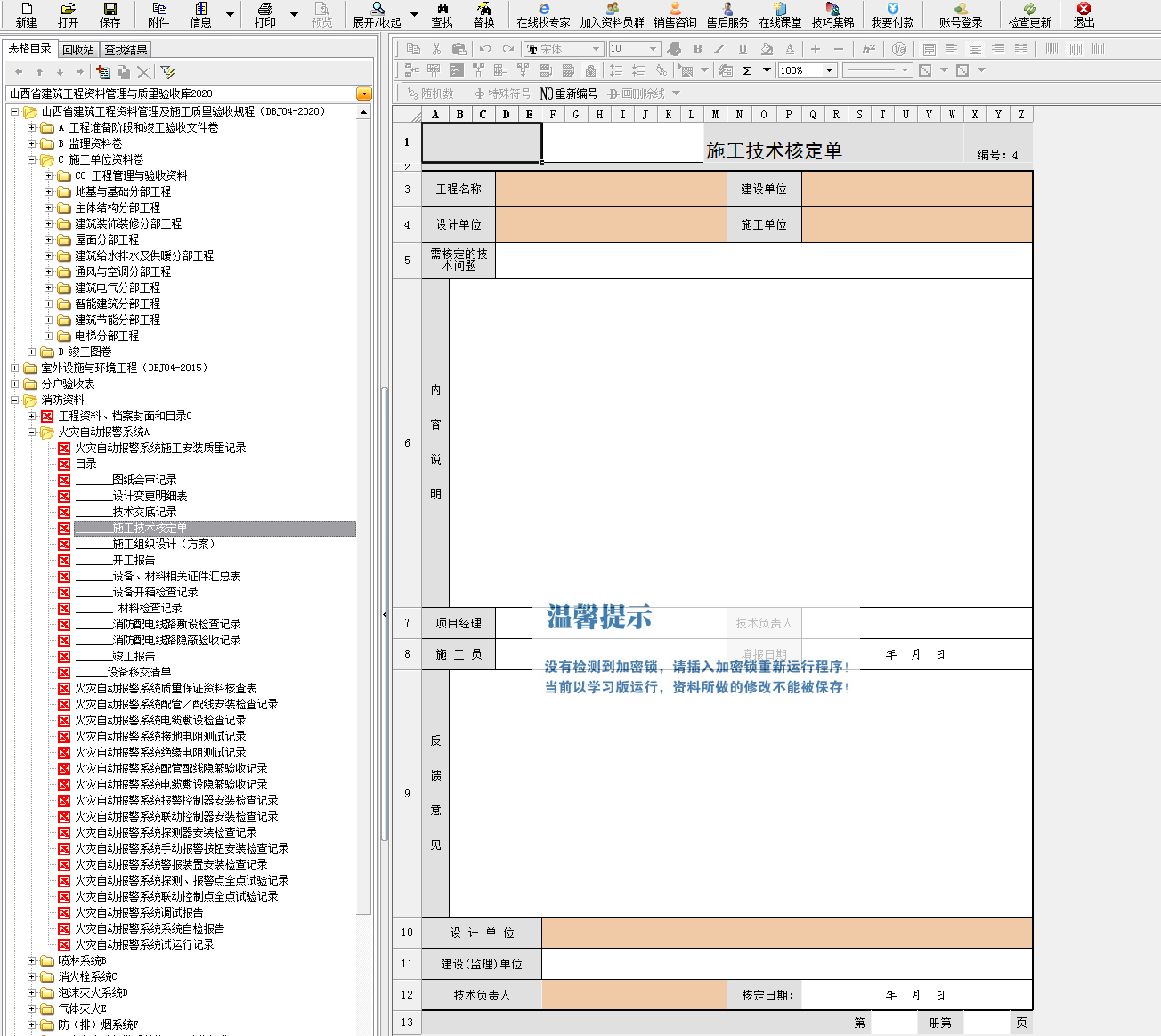Click the minus sign toolbar icon
Viewport: 1161px width, 1036px height.
pos(839,49)
